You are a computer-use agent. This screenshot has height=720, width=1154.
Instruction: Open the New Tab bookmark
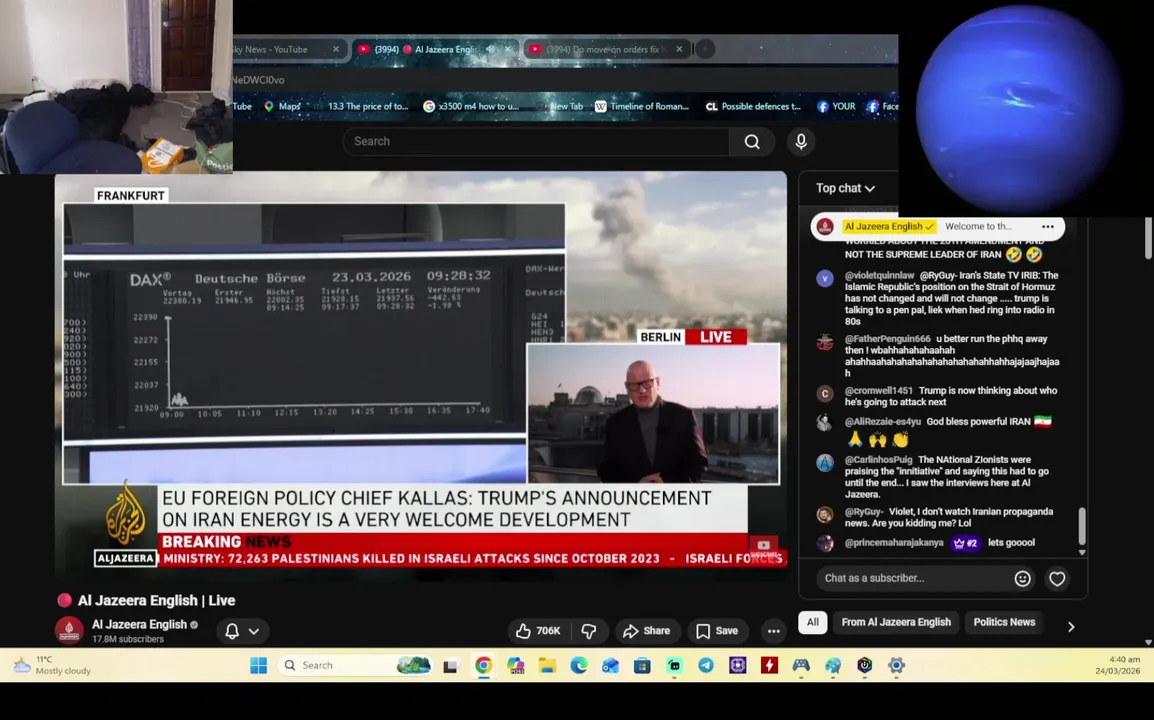coord(561,107)
